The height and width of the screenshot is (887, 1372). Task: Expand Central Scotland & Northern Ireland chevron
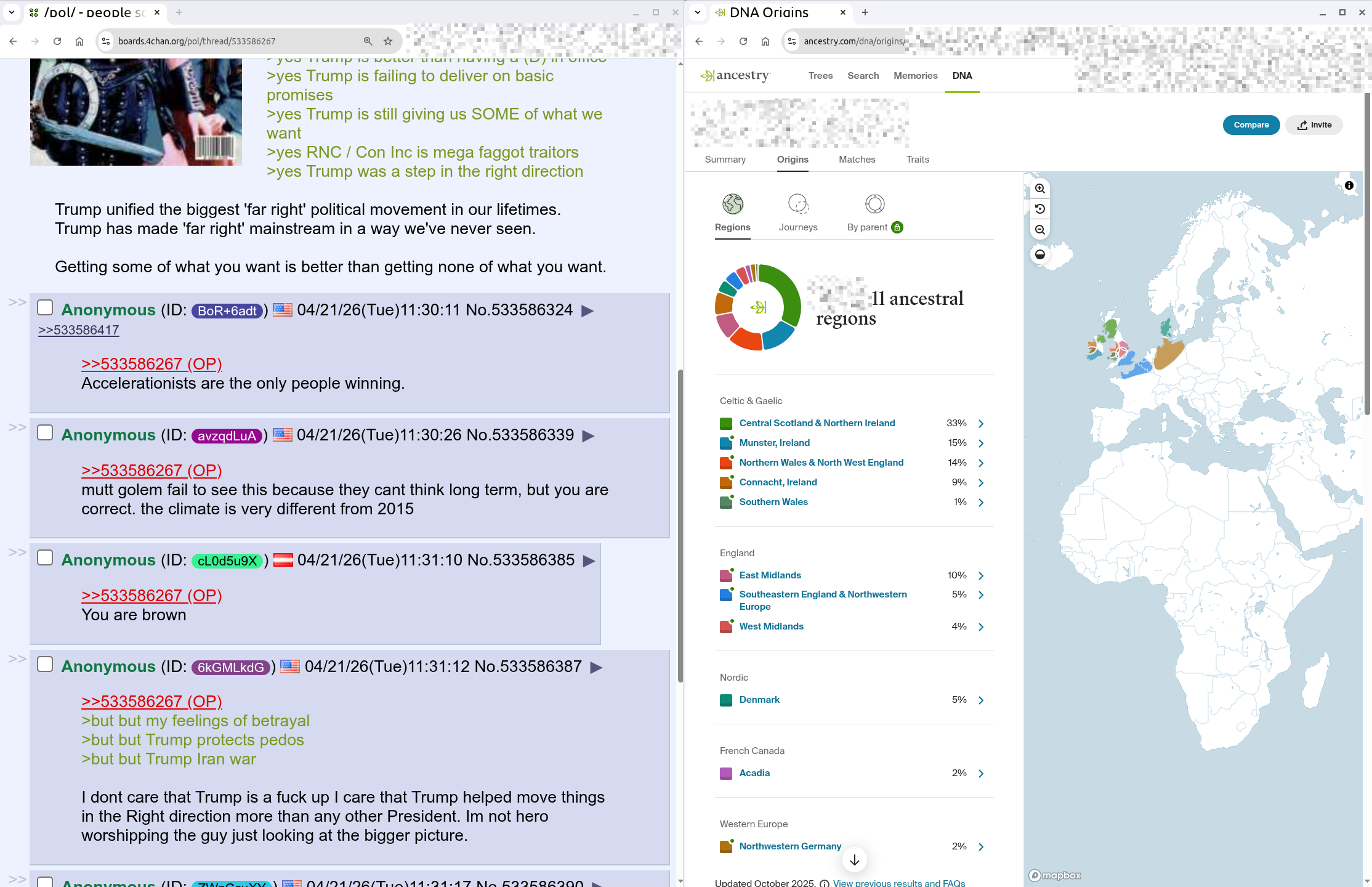[x=982, y=424]
